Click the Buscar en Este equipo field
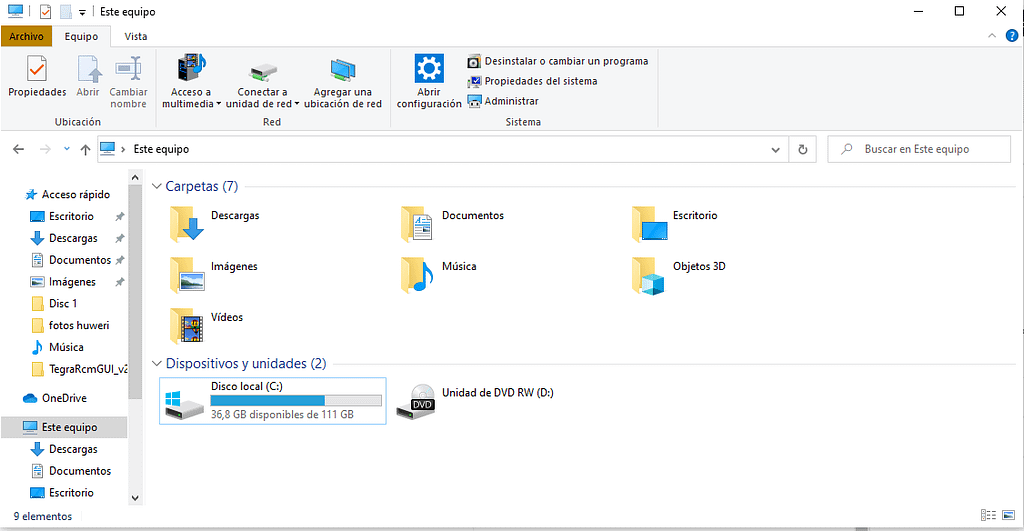Image resolution: width=1024 pixels, height=531 pixels. click(919, 150)
